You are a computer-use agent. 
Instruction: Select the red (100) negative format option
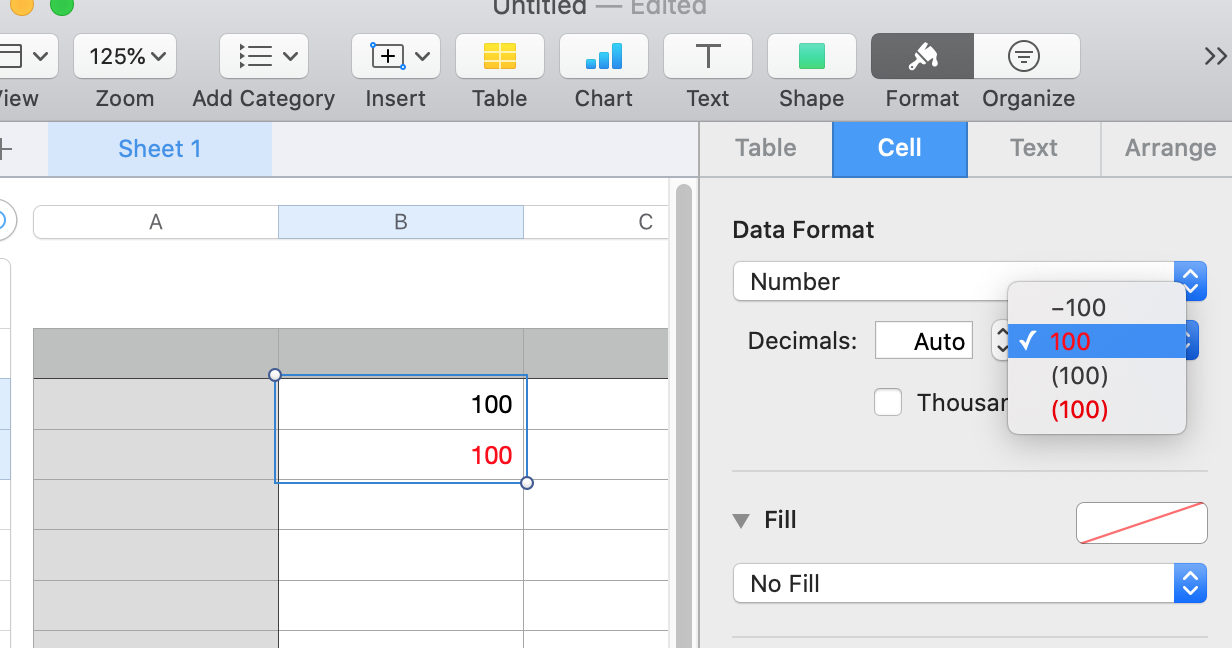pos(1079,410)
